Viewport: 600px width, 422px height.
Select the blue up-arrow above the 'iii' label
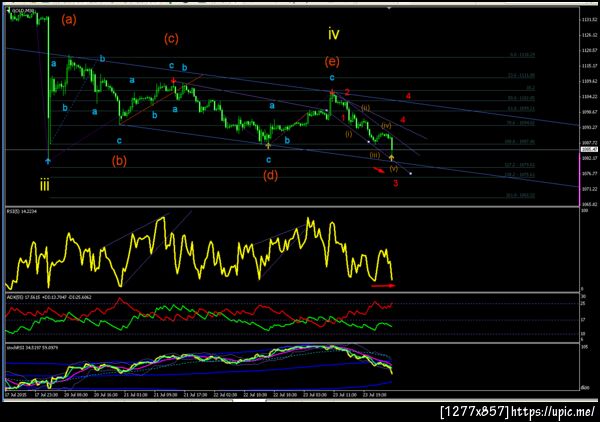[47, 161]
